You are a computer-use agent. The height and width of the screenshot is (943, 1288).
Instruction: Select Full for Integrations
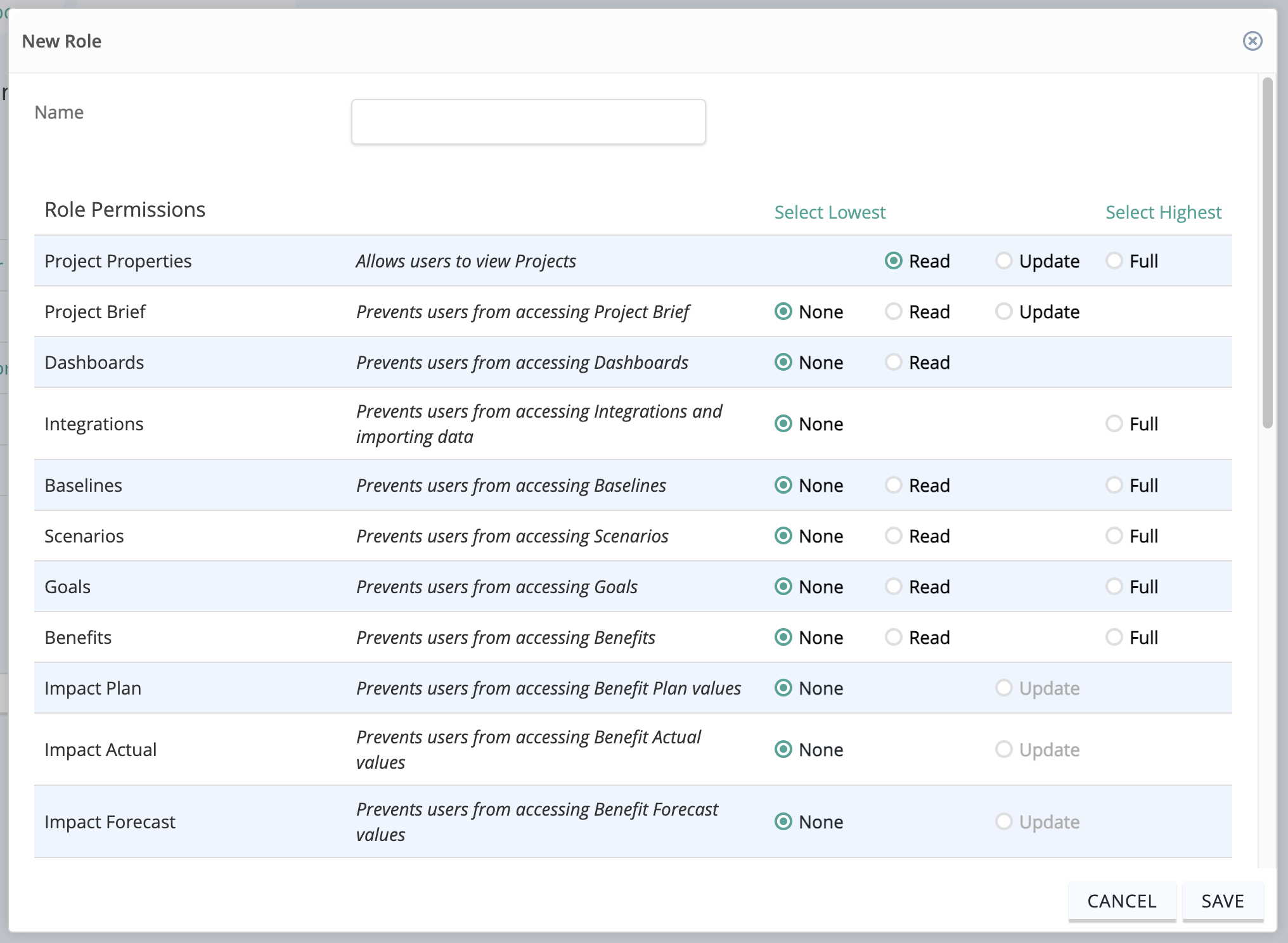[x=1114, y=424]
